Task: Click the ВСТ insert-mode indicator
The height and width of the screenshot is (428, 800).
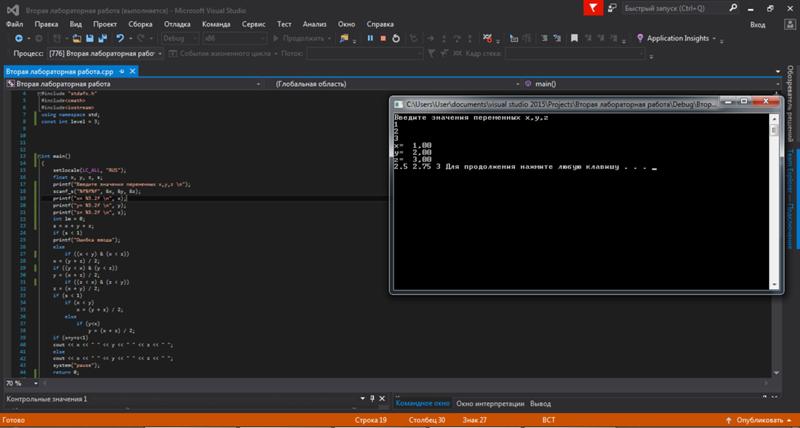Action: pyautogui.click(x=548, y=420)
